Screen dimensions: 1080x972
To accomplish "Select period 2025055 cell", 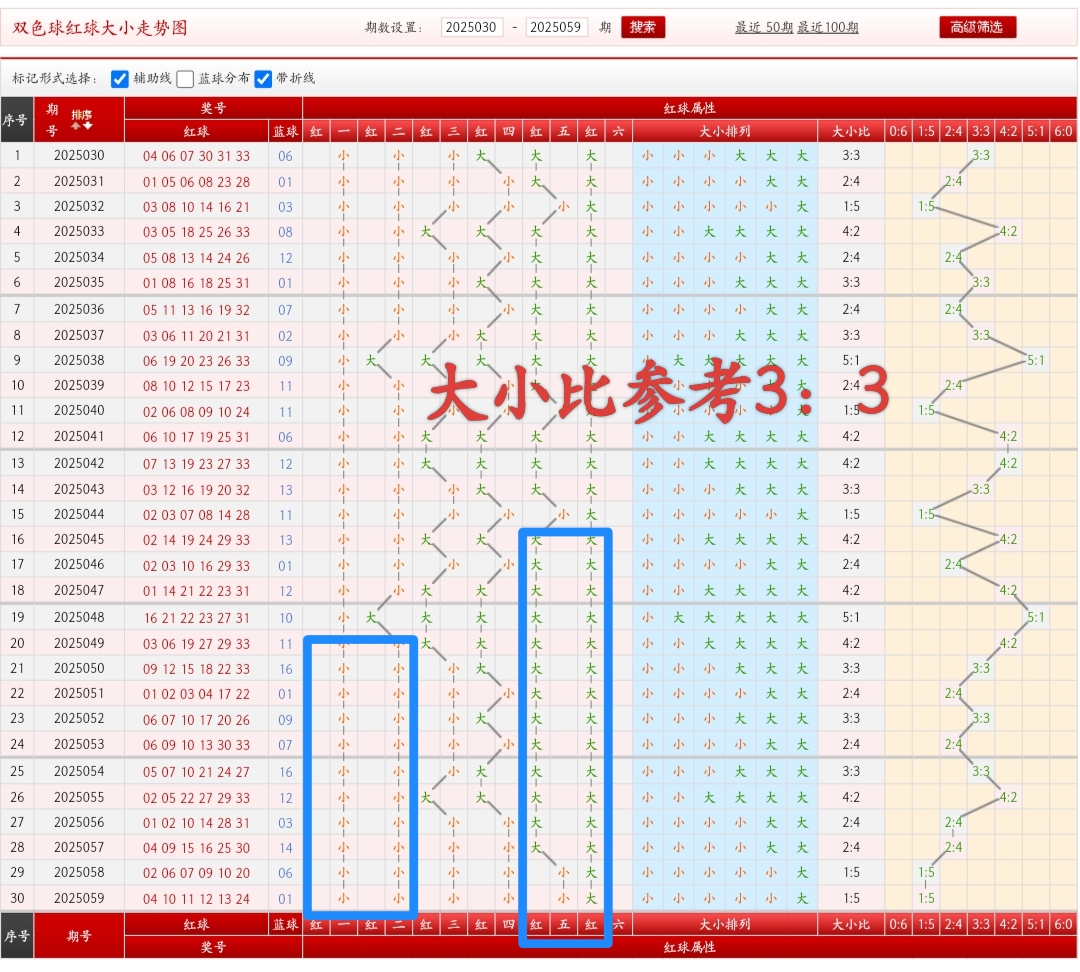I will [x=79, y=797].
